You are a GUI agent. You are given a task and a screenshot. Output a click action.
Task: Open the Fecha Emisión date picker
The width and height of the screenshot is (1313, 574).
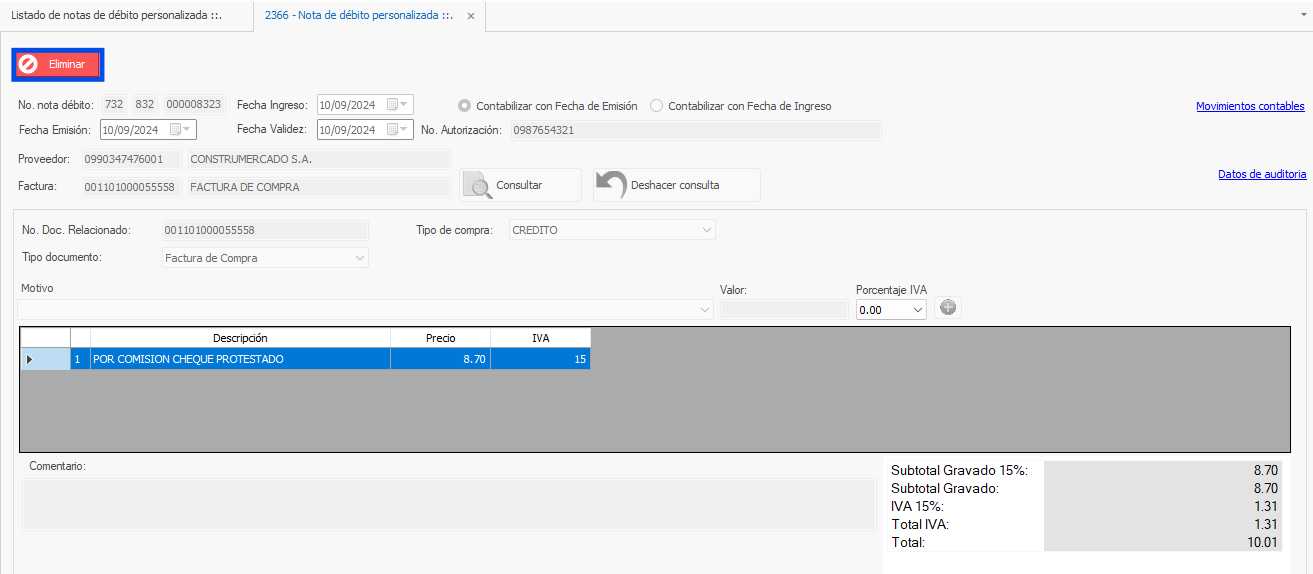186,129
